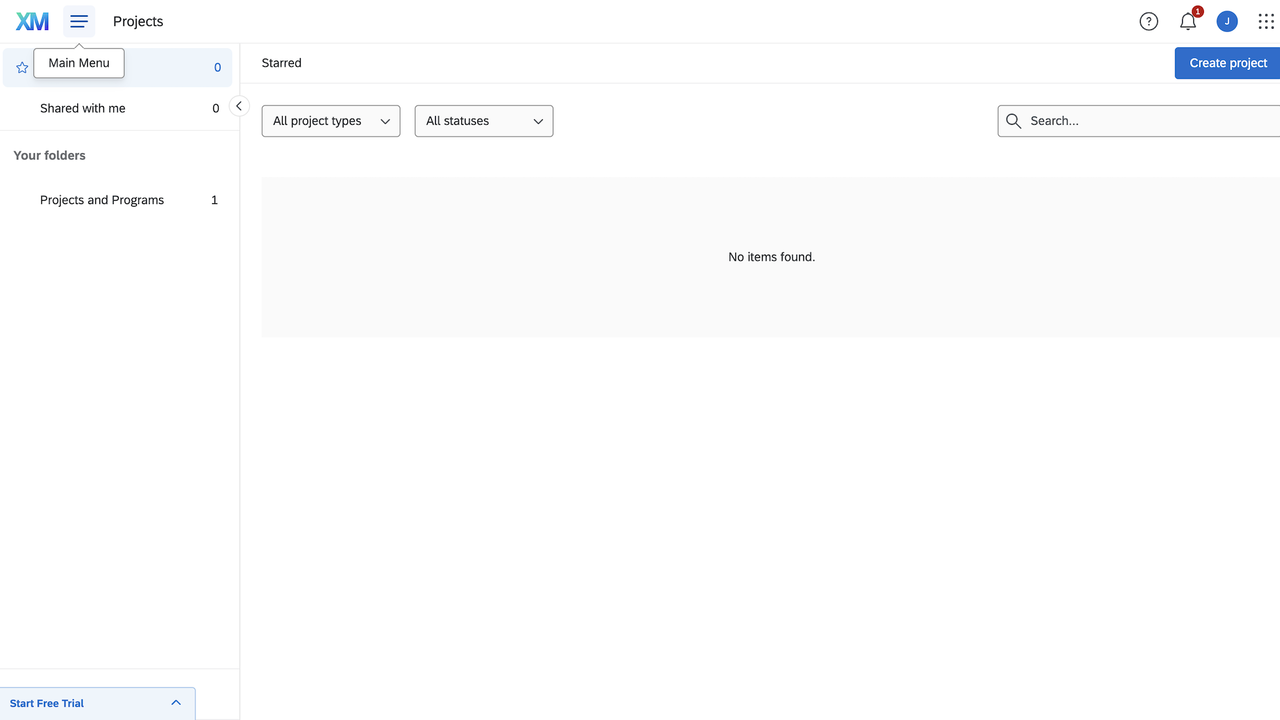
Task: Open the All statuses dropdown
Action: 484,121
